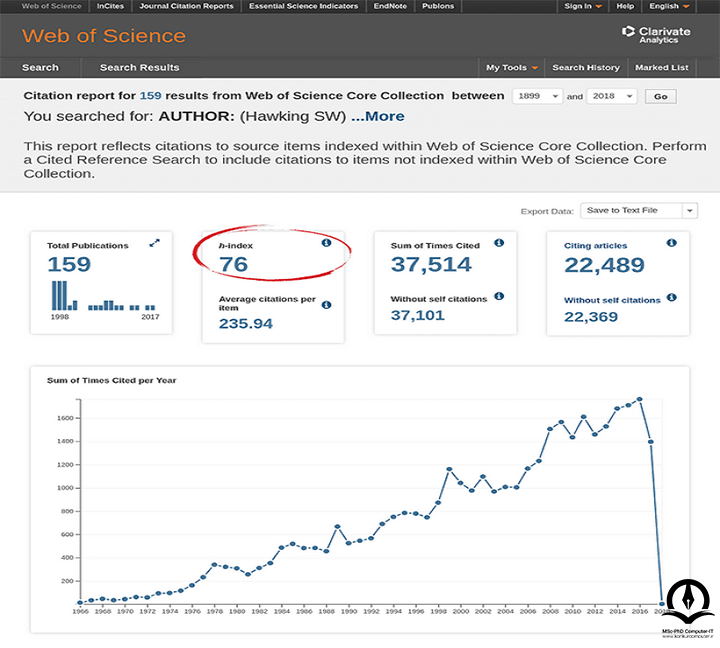Click the Citing articles link
720x648 pixels.
coord(595,246)
